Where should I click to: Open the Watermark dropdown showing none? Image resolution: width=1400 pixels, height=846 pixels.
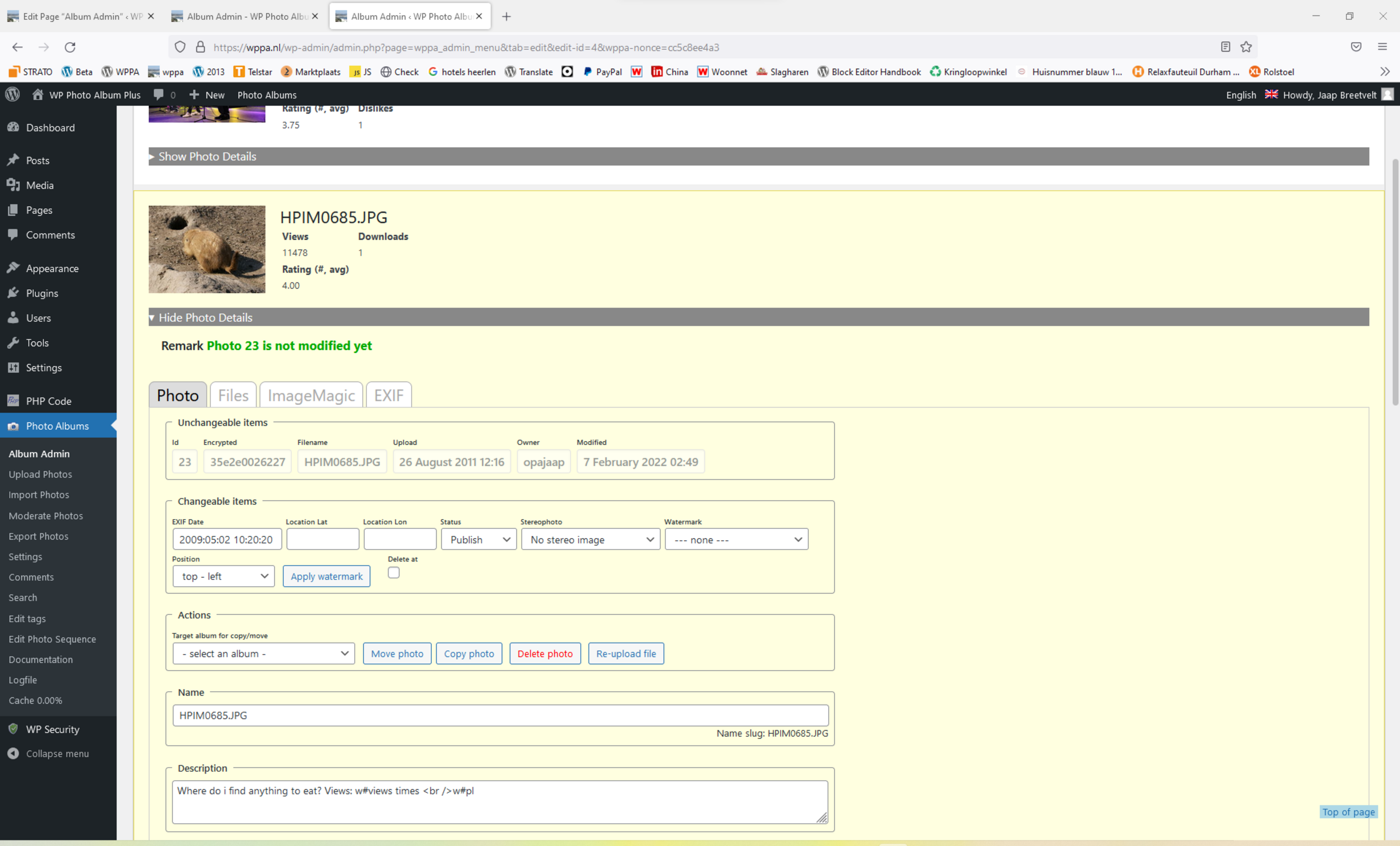tap(736, 540)
